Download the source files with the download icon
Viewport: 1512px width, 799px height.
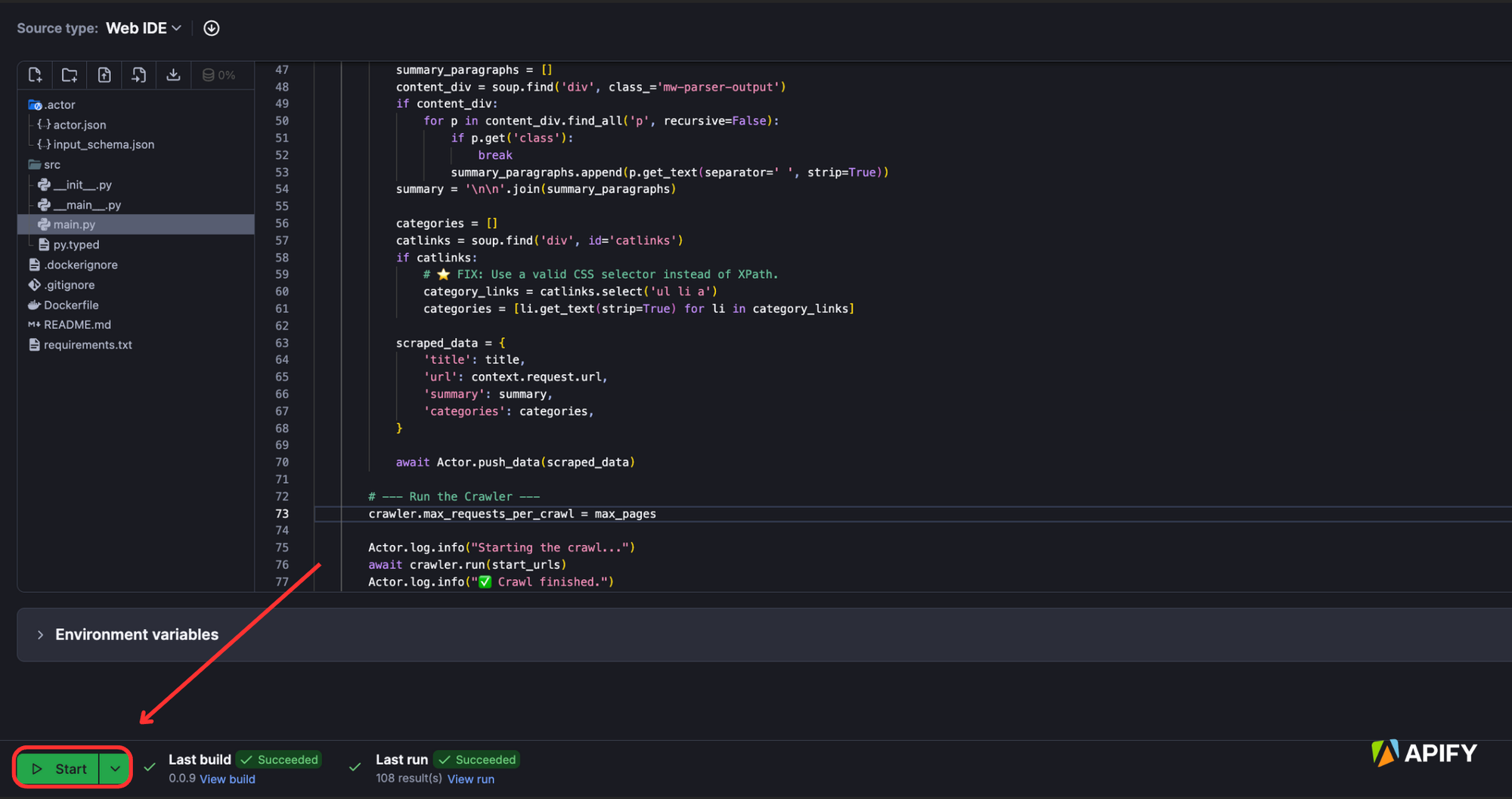tap(173, 75)
